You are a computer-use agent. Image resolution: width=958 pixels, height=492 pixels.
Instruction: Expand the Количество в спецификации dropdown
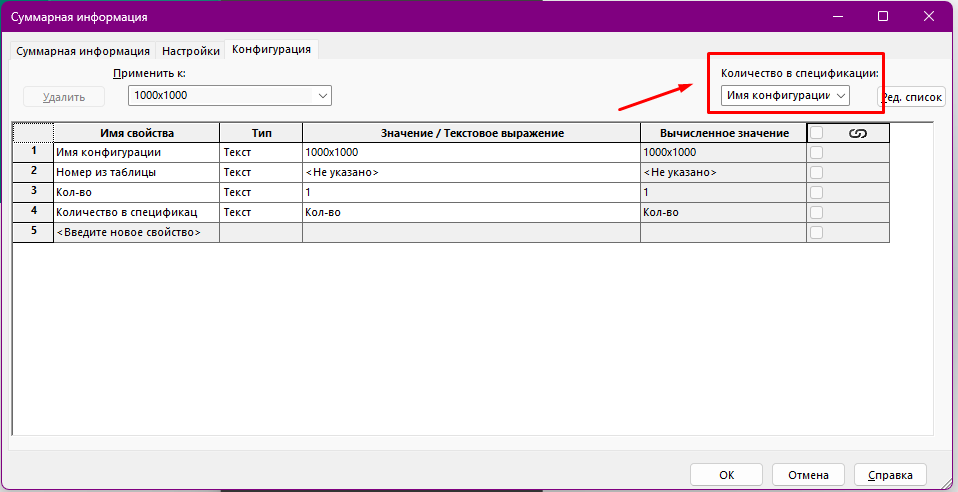[785, 95]
